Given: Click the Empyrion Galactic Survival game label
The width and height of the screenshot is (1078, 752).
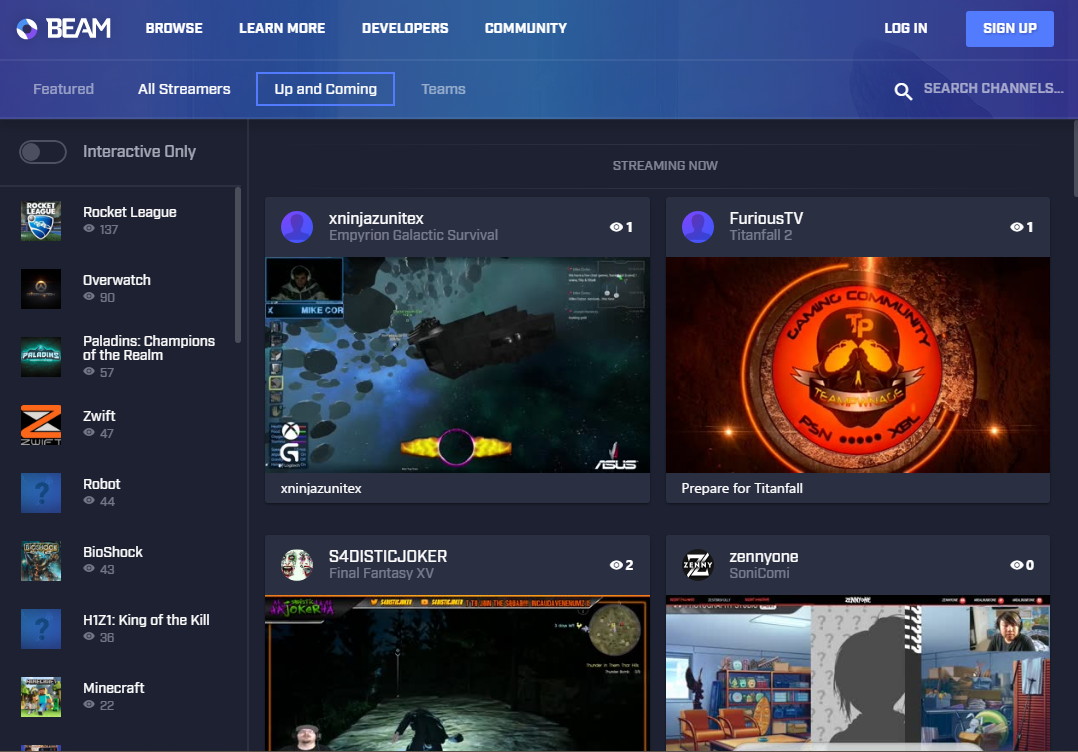Looking at the screenshot, I should coord(413,235).
